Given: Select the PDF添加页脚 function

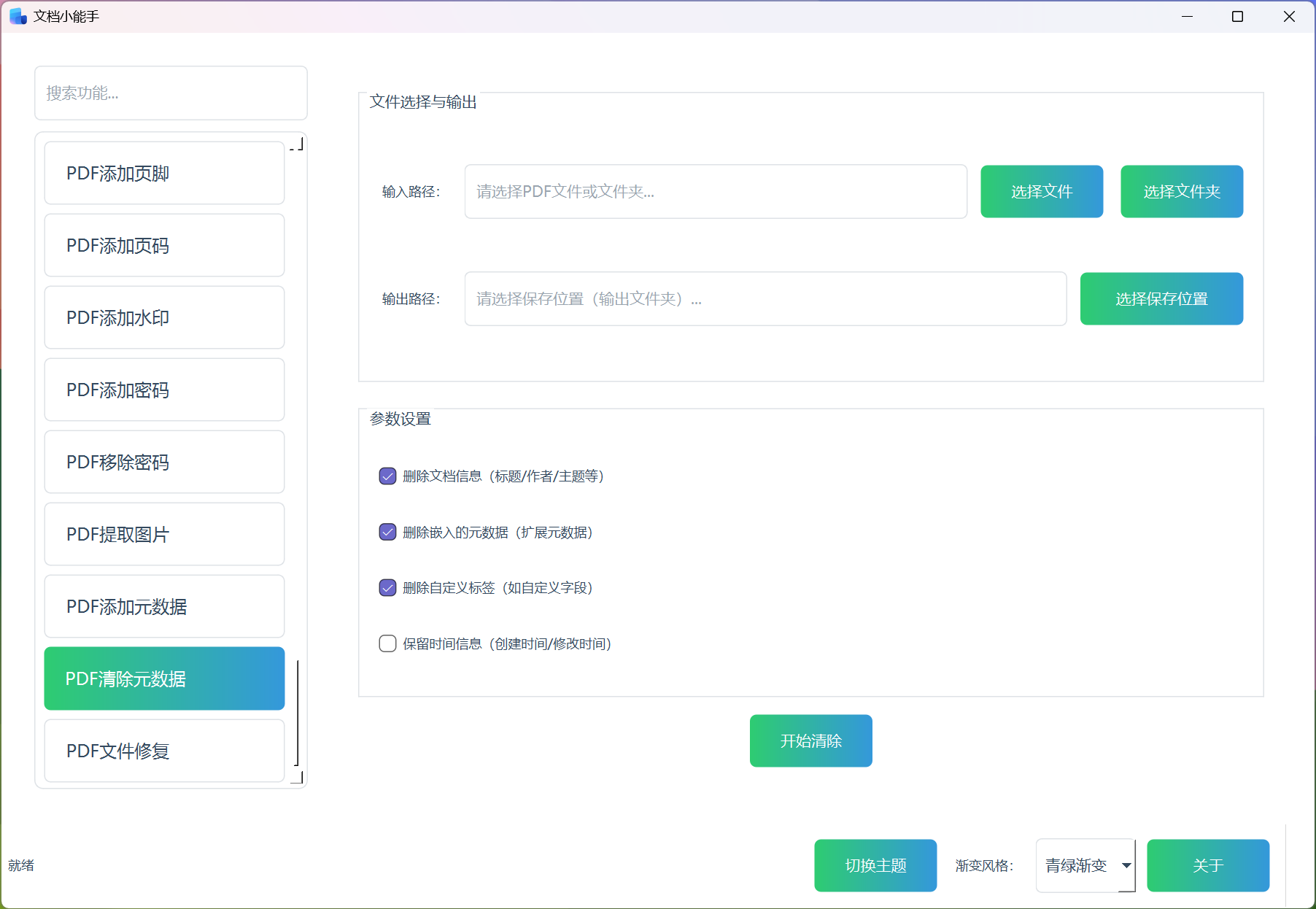Looking at the screenshot, I should tap(163, 173).
